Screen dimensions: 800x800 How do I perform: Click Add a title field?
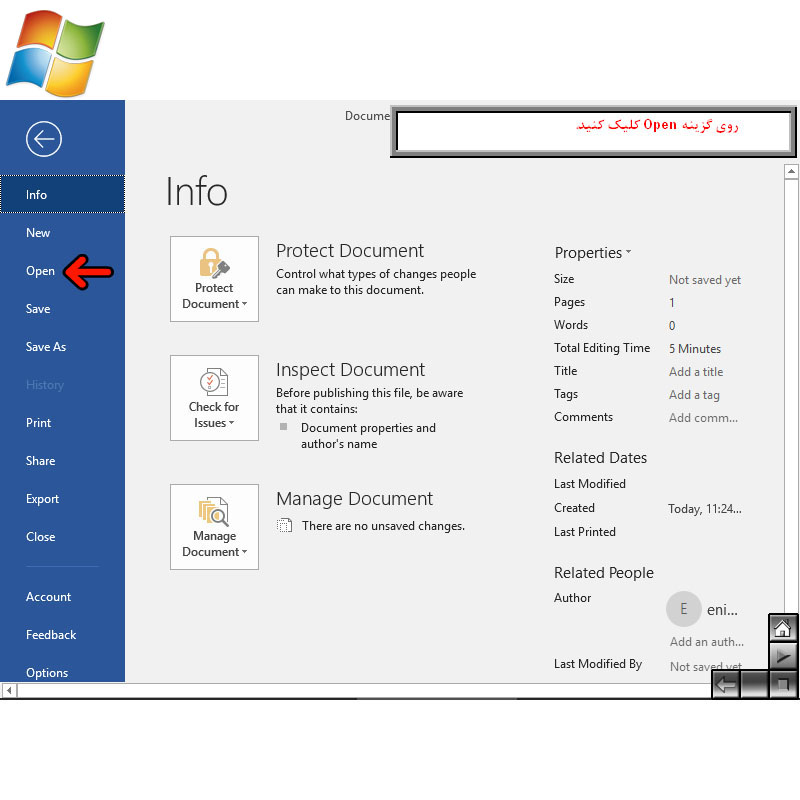[696, 372]
